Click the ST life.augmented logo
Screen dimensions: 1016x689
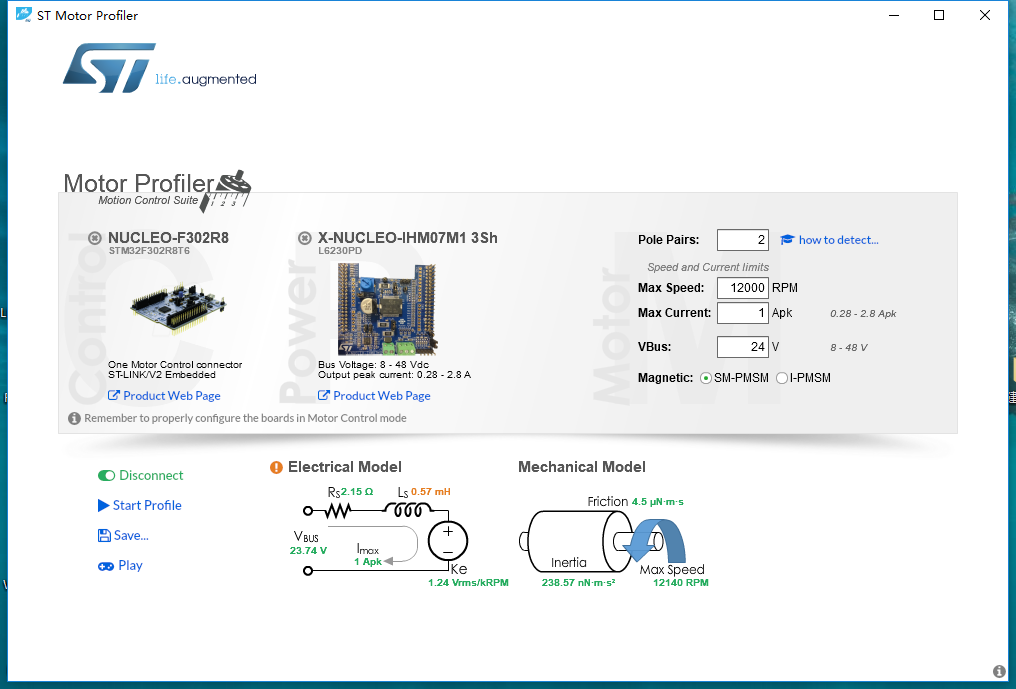click(110, 66)
